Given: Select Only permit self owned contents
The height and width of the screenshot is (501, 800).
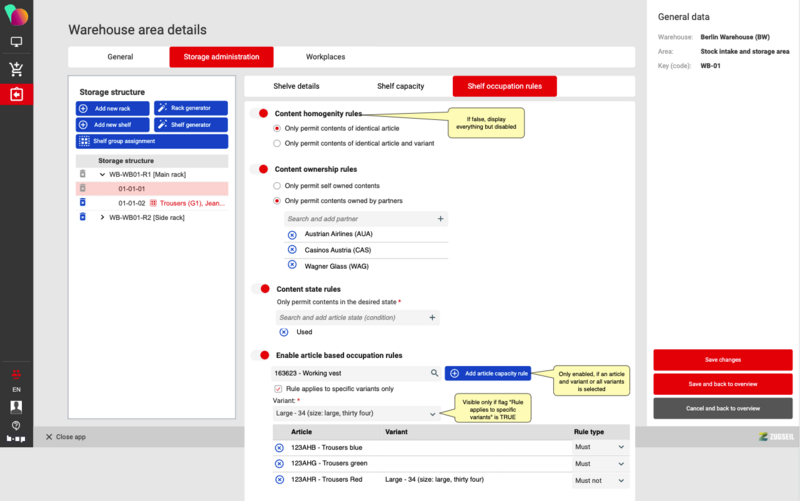Looking at the screenshot, I should coord(278,186).
